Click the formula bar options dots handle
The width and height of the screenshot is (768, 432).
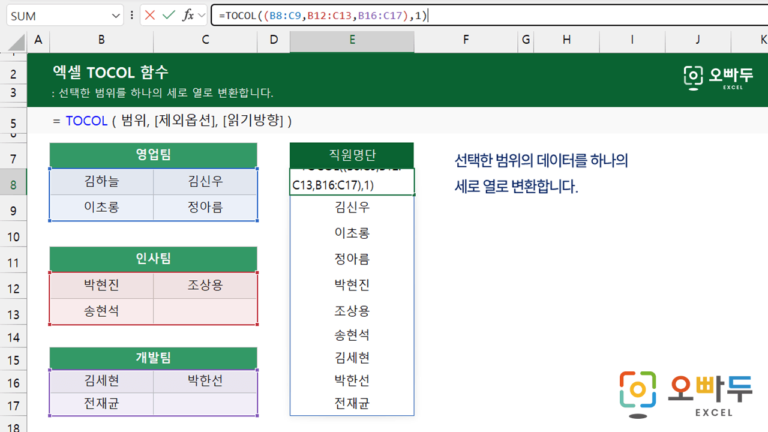click(x=132, y=16)
